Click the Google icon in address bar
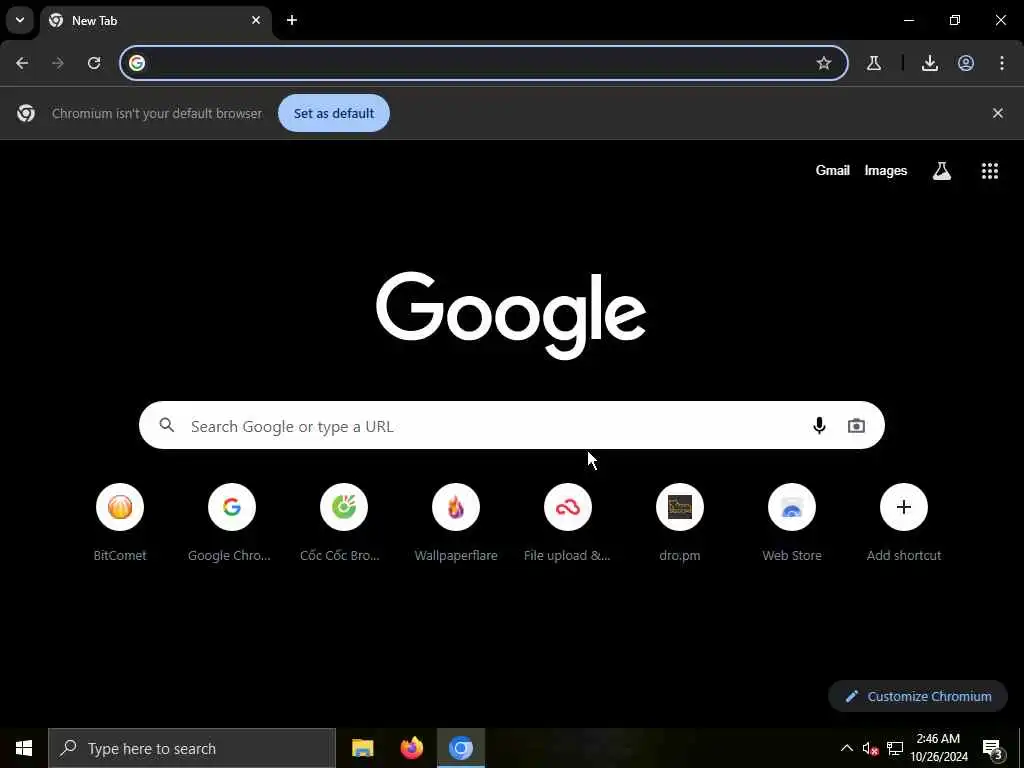Viewport: 1024px width, 768px height. tap(137, 63)
